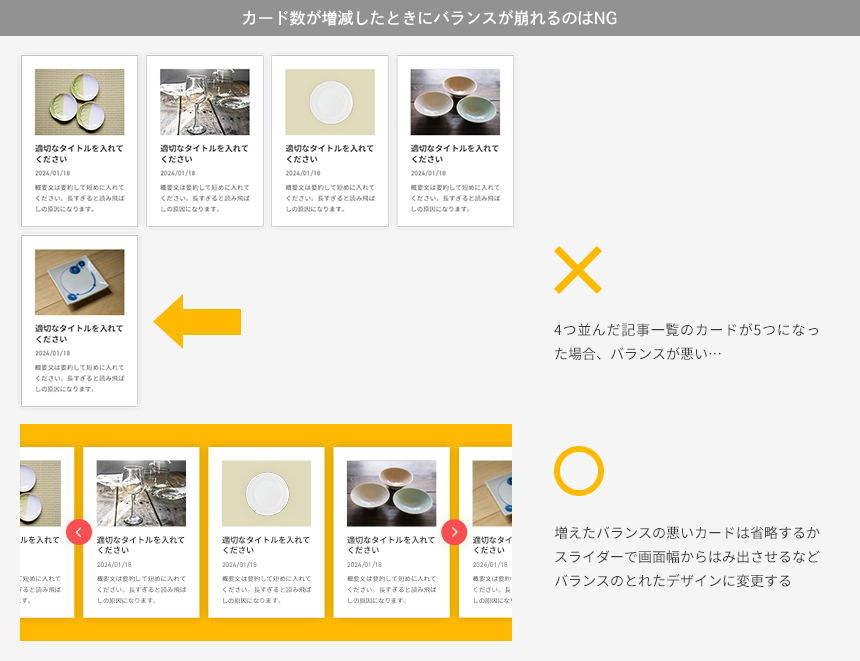This screenshot has width=860, height=661.
Task: Click the date 2024/01/18 on the white plate slider card
Action: 239,563
